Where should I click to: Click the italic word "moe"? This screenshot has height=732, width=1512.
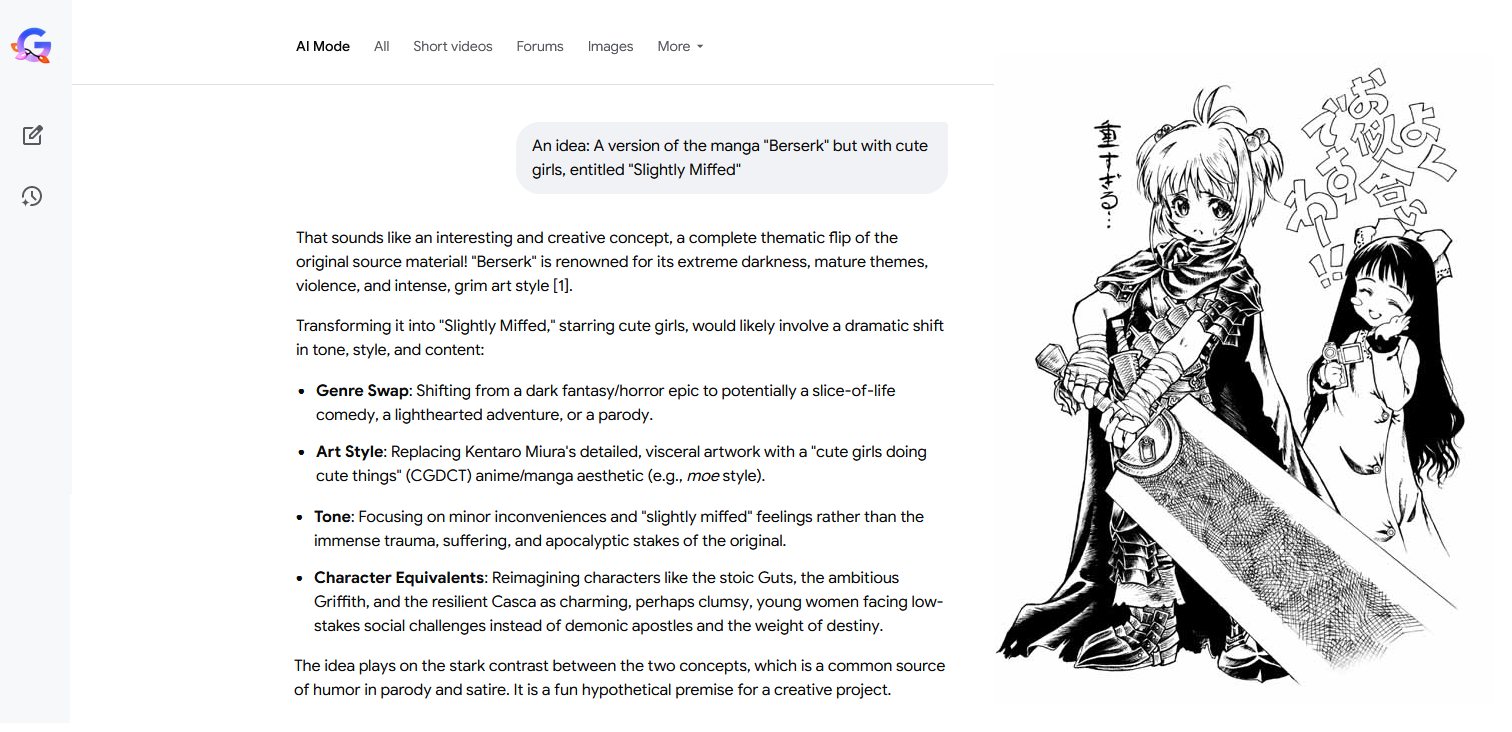703,476
